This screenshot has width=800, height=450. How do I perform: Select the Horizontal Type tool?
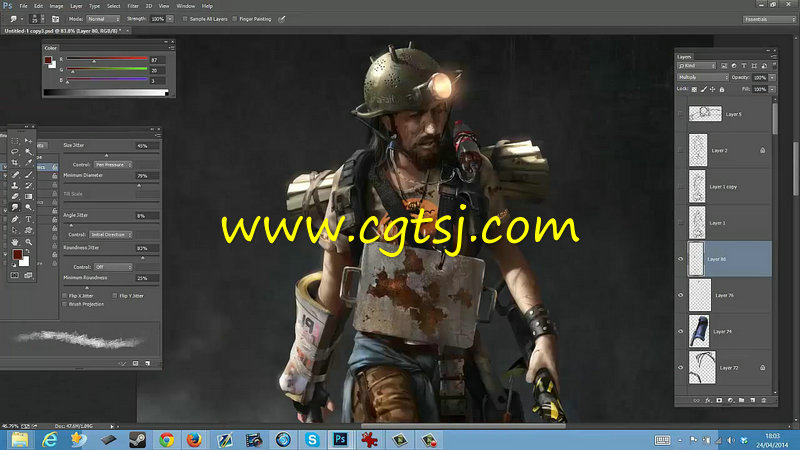[x=29, y=219]
